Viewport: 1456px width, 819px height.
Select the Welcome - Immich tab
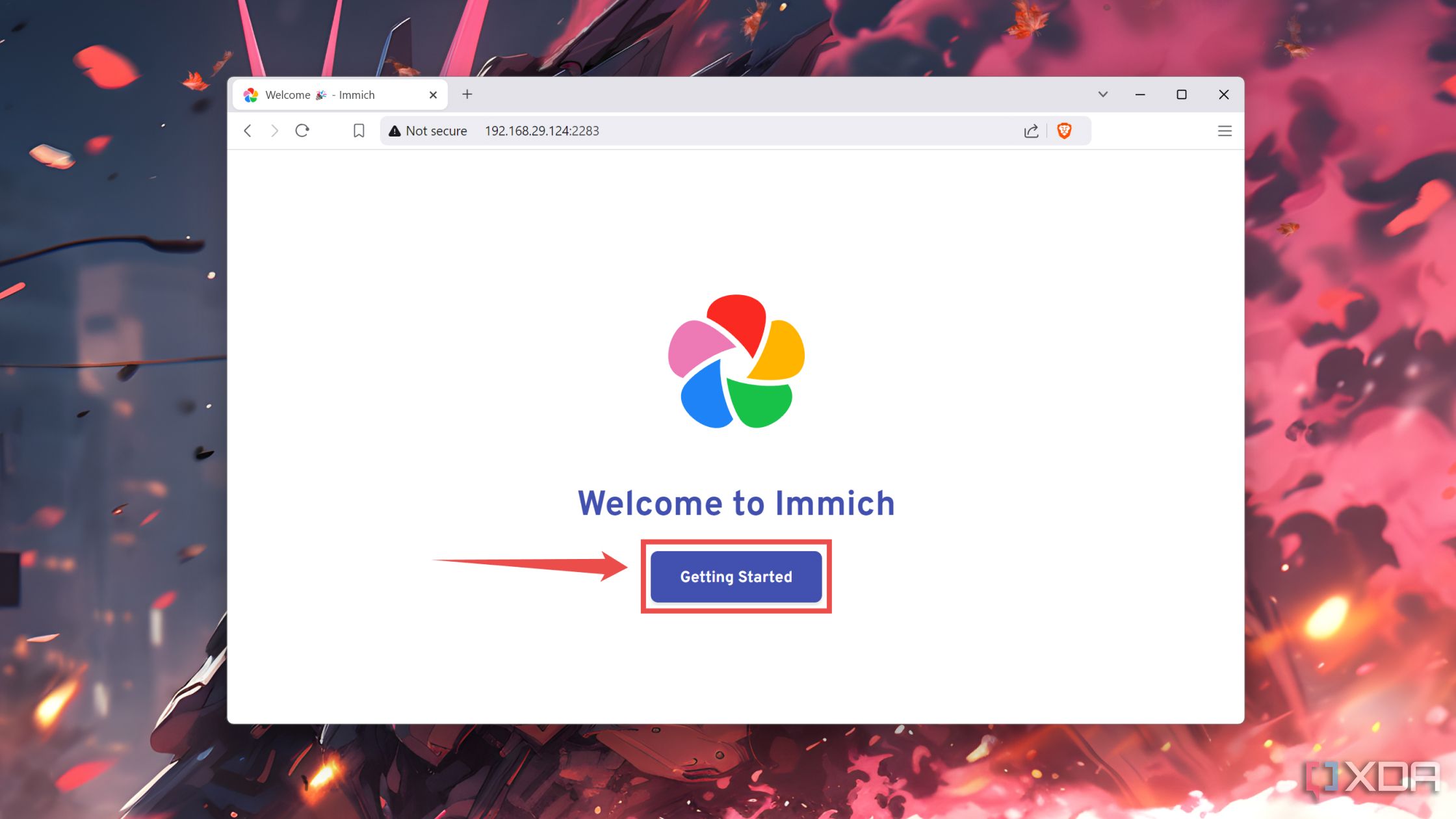pyautogui.click(x=340, y=95)
